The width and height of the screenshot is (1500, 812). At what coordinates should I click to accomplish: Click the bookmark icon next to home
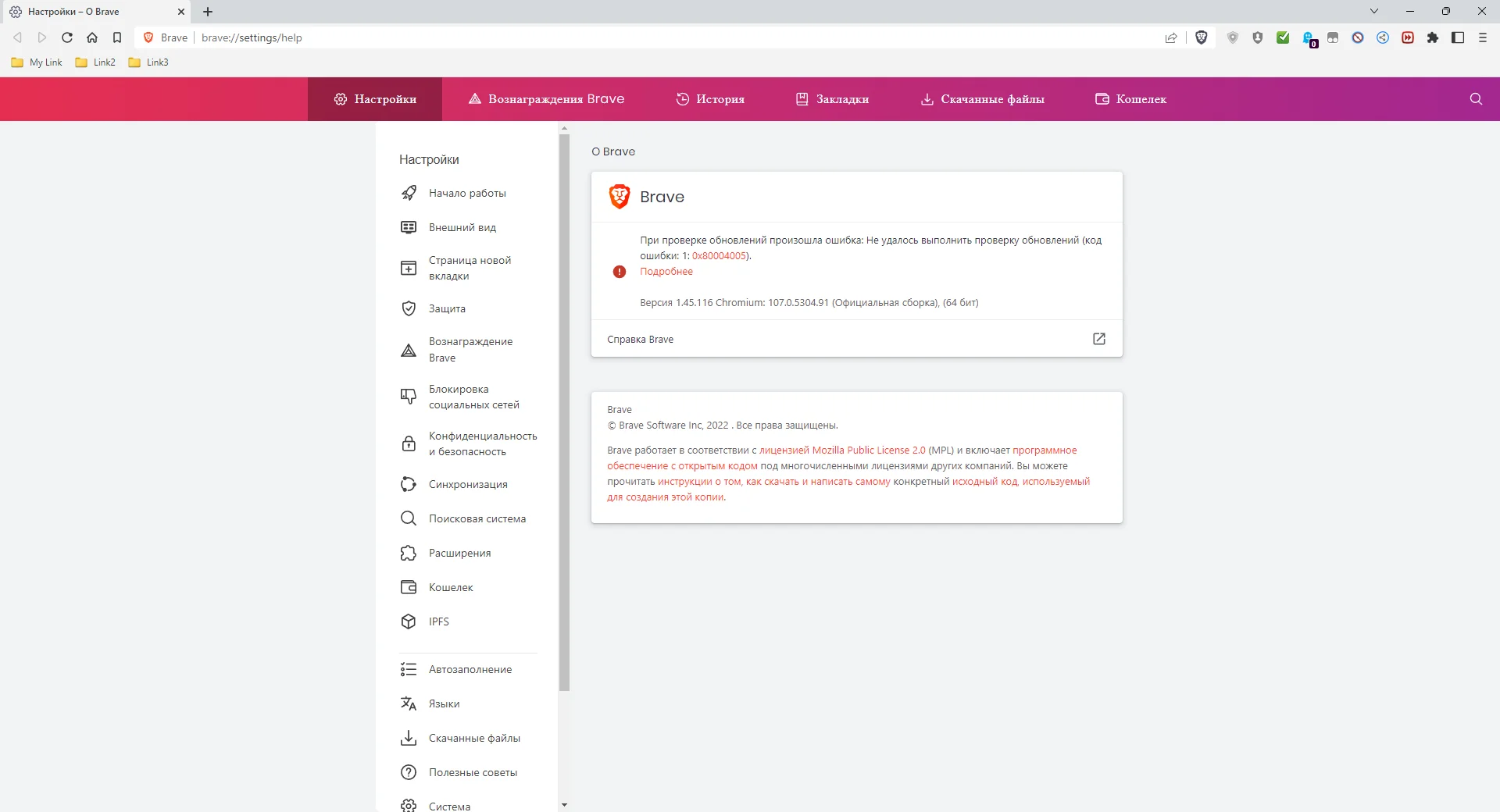(117, 37)
